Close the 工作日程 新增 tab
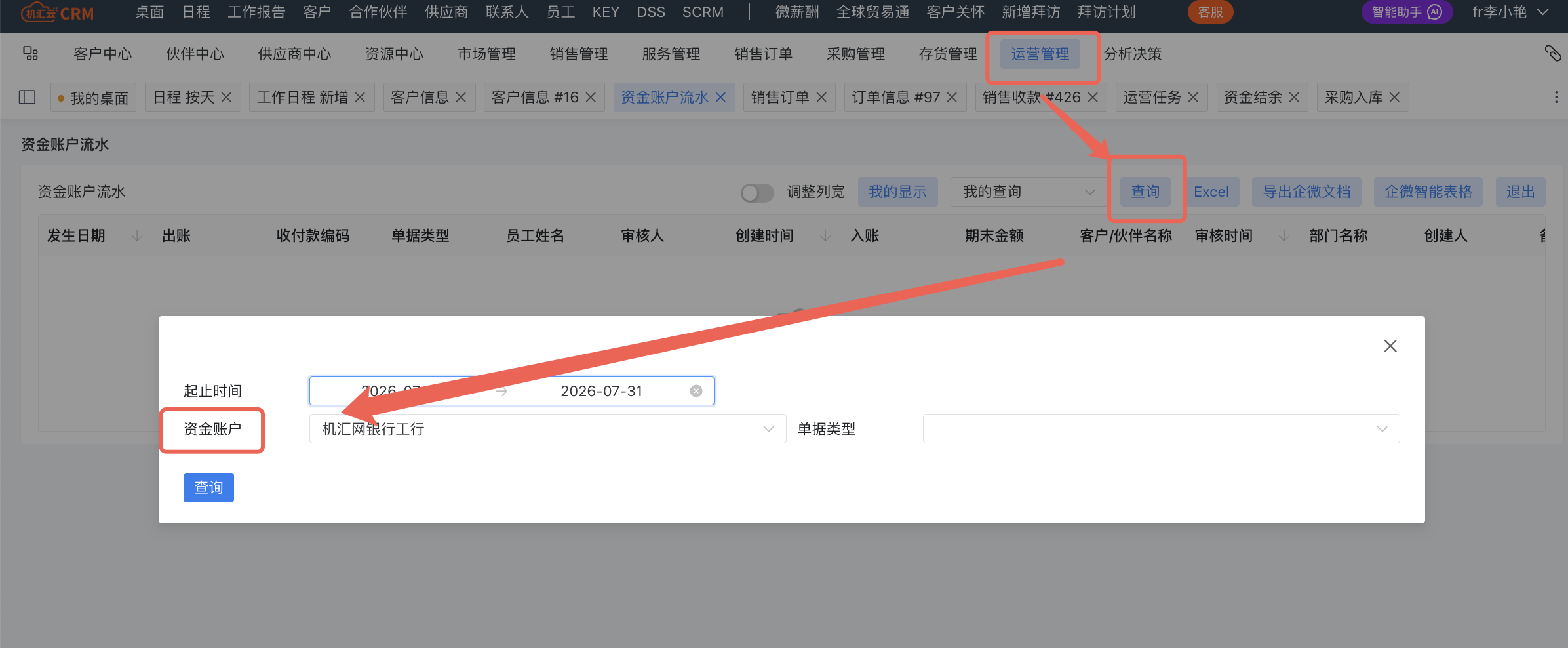Screen dimensions: 1568x648 [x=360, y=97]
